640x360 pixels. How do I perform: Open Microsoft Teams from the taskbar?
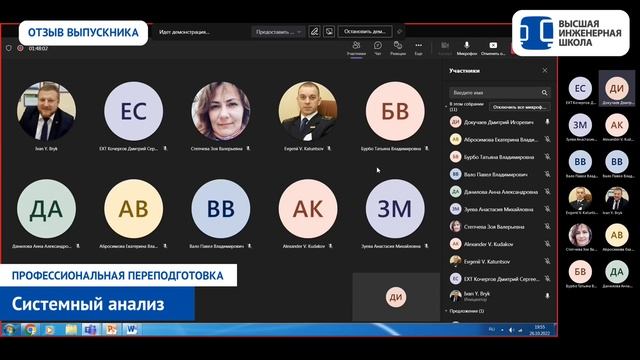point(91,329)
